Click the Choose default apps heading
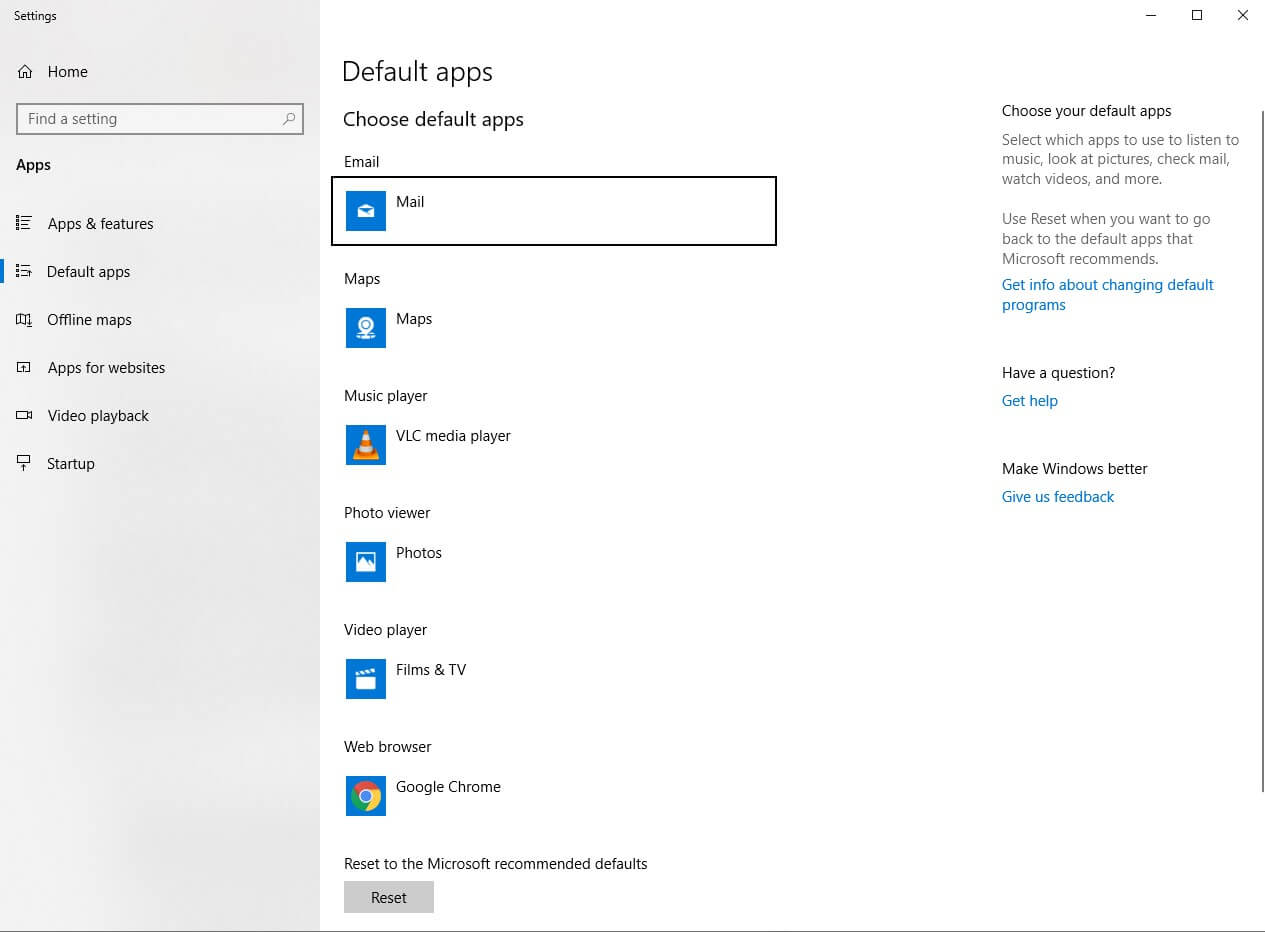This screenshot has width=1265, height=932. (x=433, y=119)
